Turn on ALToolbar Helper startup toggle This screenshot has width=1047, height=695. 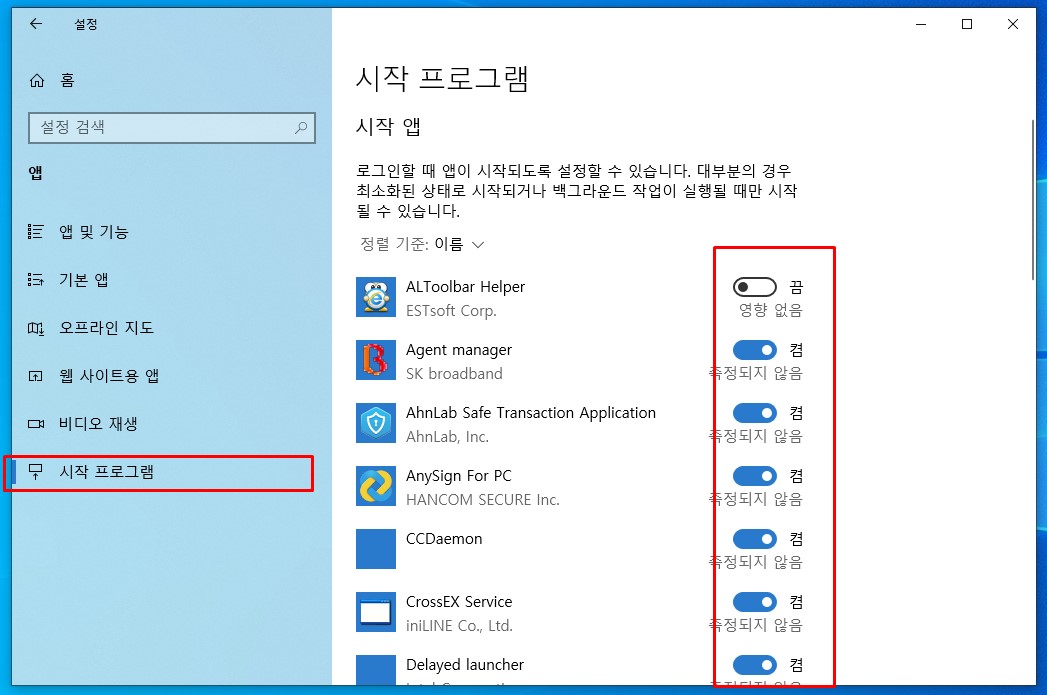(755, 287)
